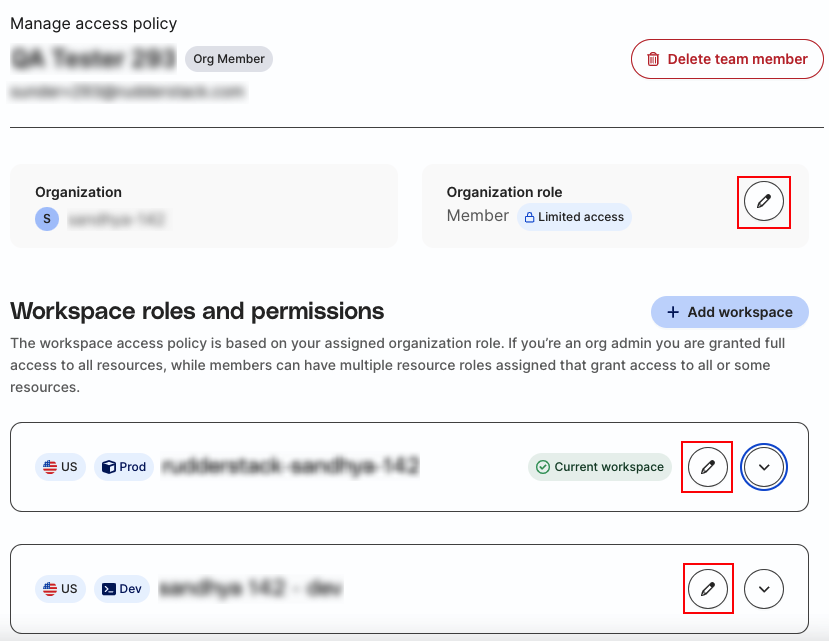Click the Organization label

[x=78, y=192]
